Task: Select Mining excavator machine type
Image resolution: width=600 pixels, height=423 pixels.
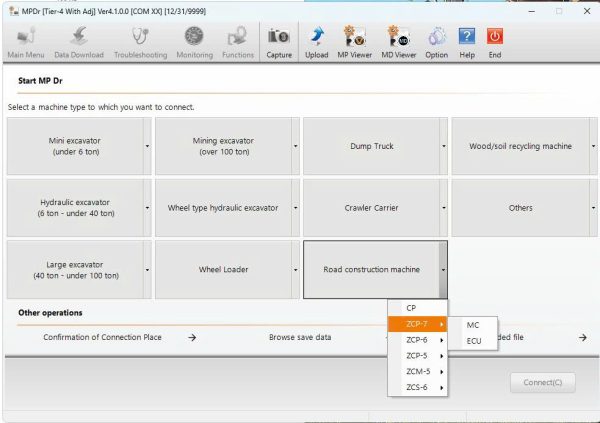Action: pyautogui.click(x=223, y=146)
